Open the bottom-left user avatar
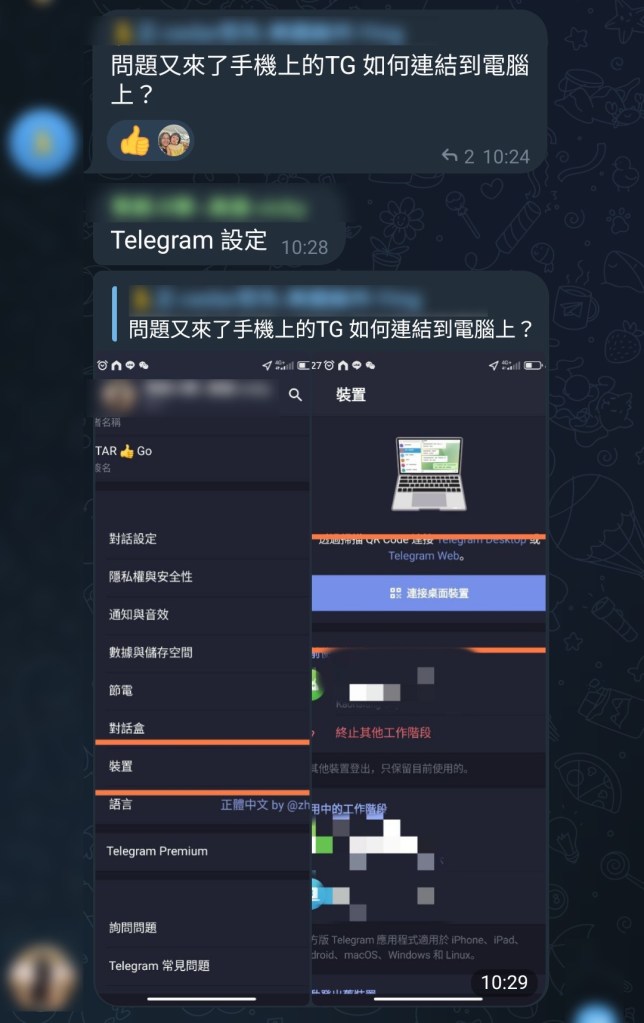This screenshot has height=1023, width=644. click(x=42, y=977)
